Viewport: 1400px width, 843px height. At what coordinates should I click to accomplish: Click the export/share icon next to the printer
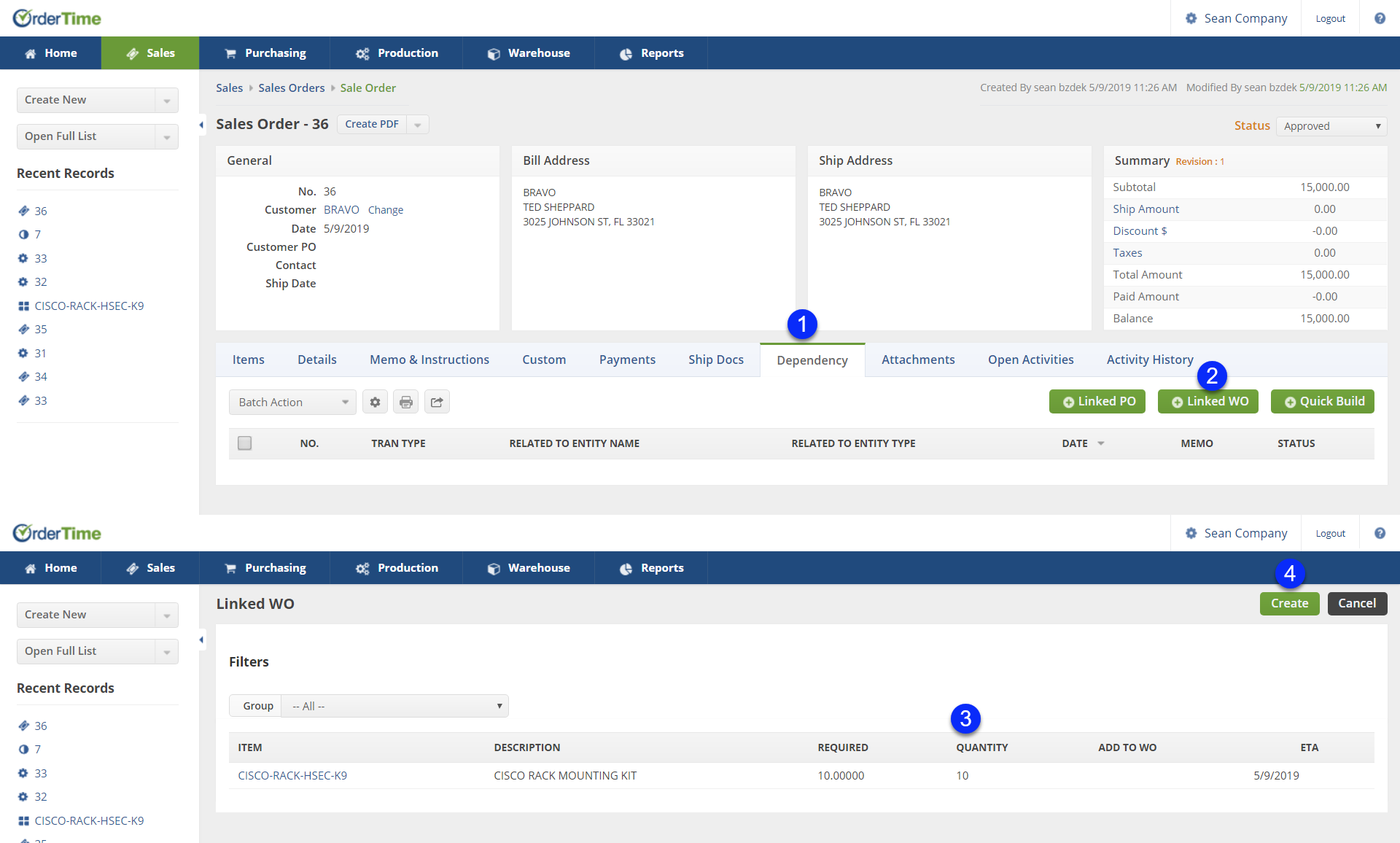(x=437, y=402)
